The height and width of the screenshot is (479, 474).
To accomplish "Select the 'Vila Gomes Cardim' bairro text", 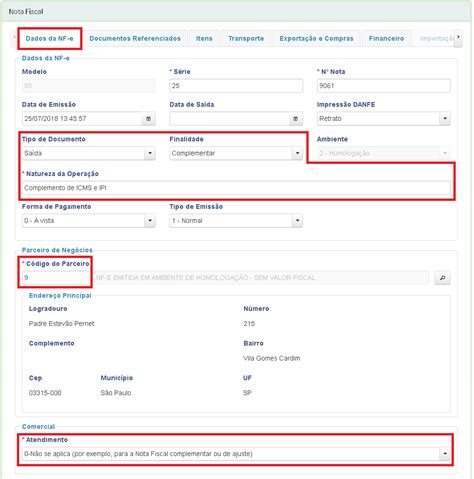I will pos(272,358).
